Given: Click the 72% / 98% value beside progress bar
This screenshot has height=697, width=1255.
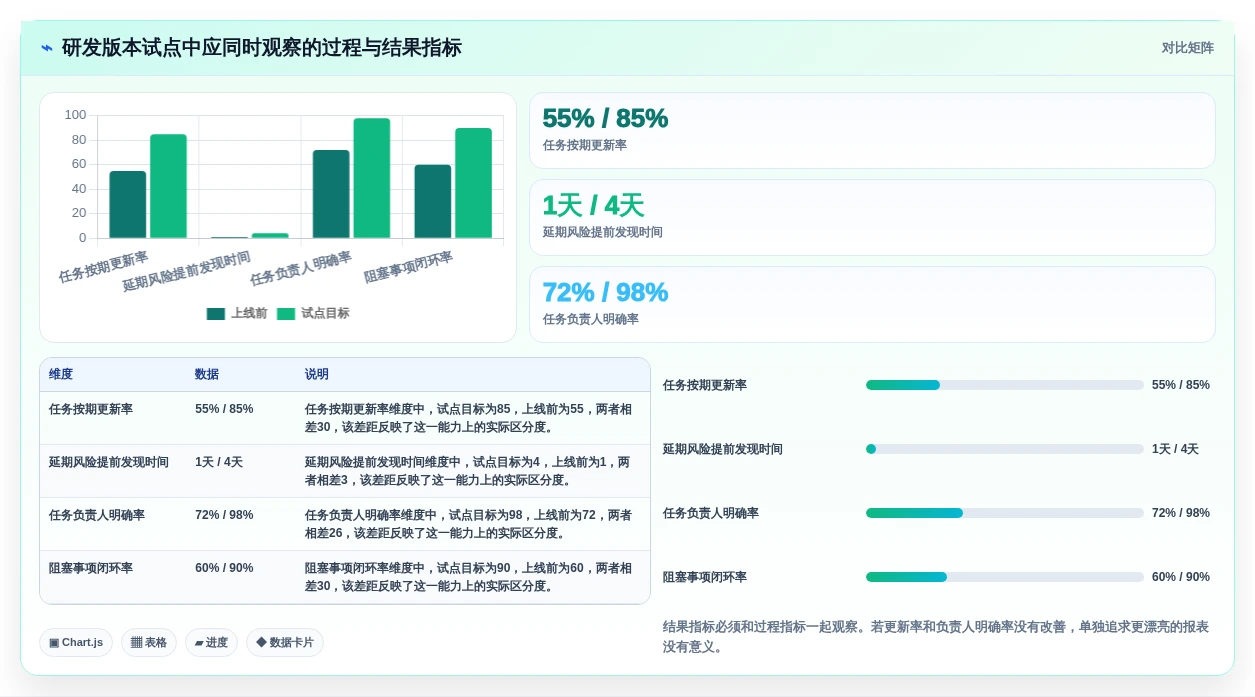Looking at the screenshot, I should point(1181,513).
